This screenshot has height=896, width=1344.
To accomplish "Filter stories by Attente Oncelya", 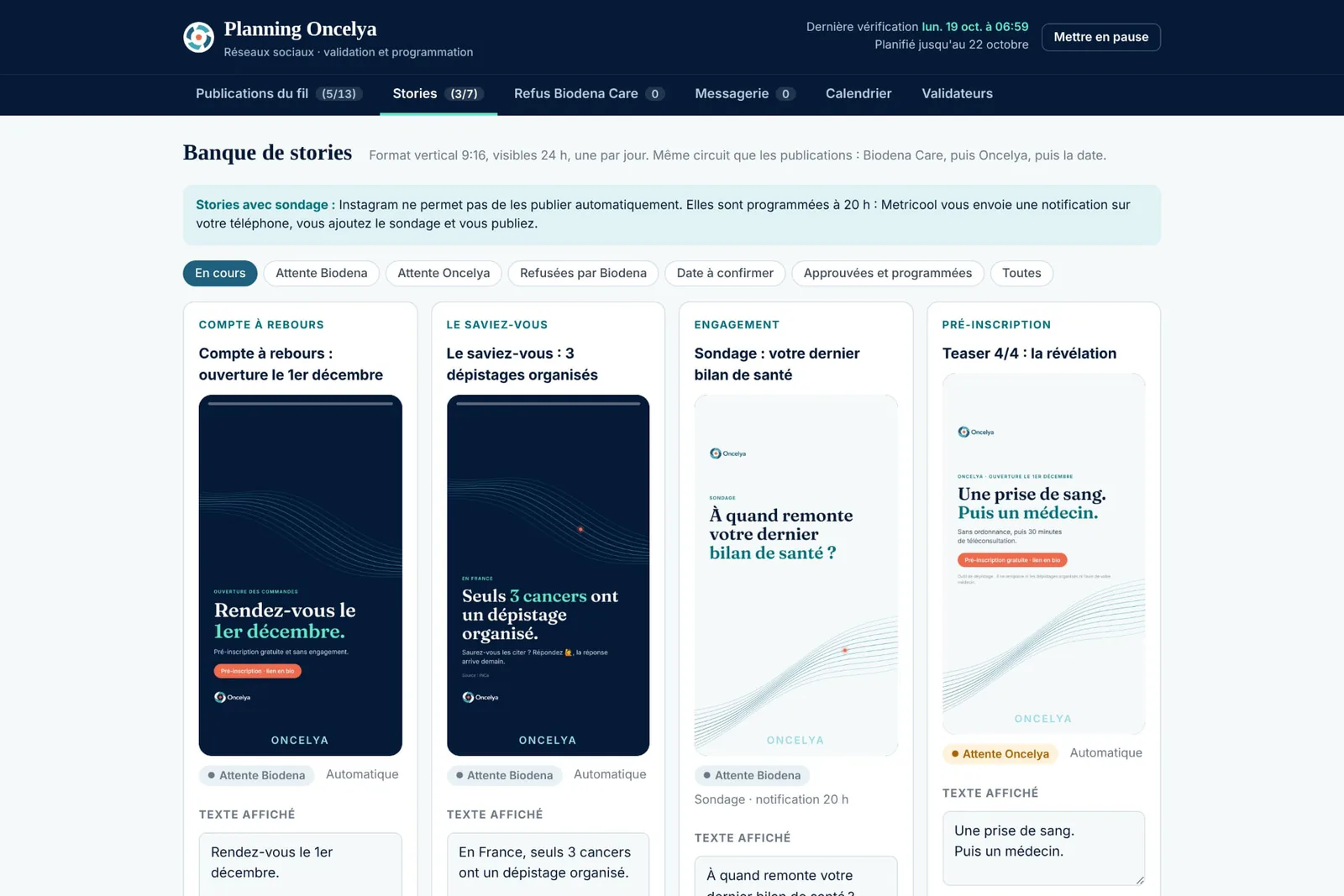I will [444, 273].
